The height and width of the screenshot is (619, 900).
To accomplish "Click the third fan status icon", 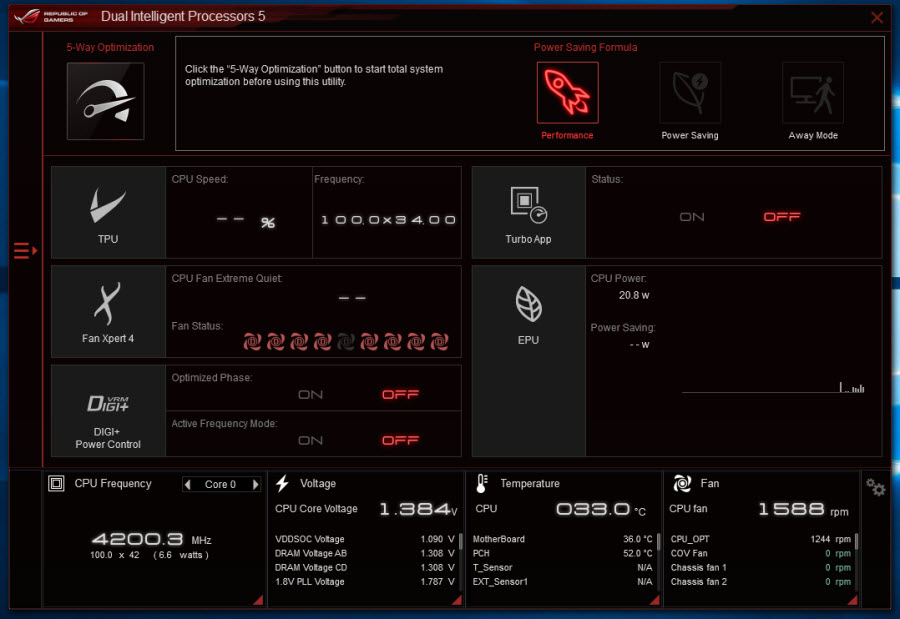I will (x=299, y=342).
